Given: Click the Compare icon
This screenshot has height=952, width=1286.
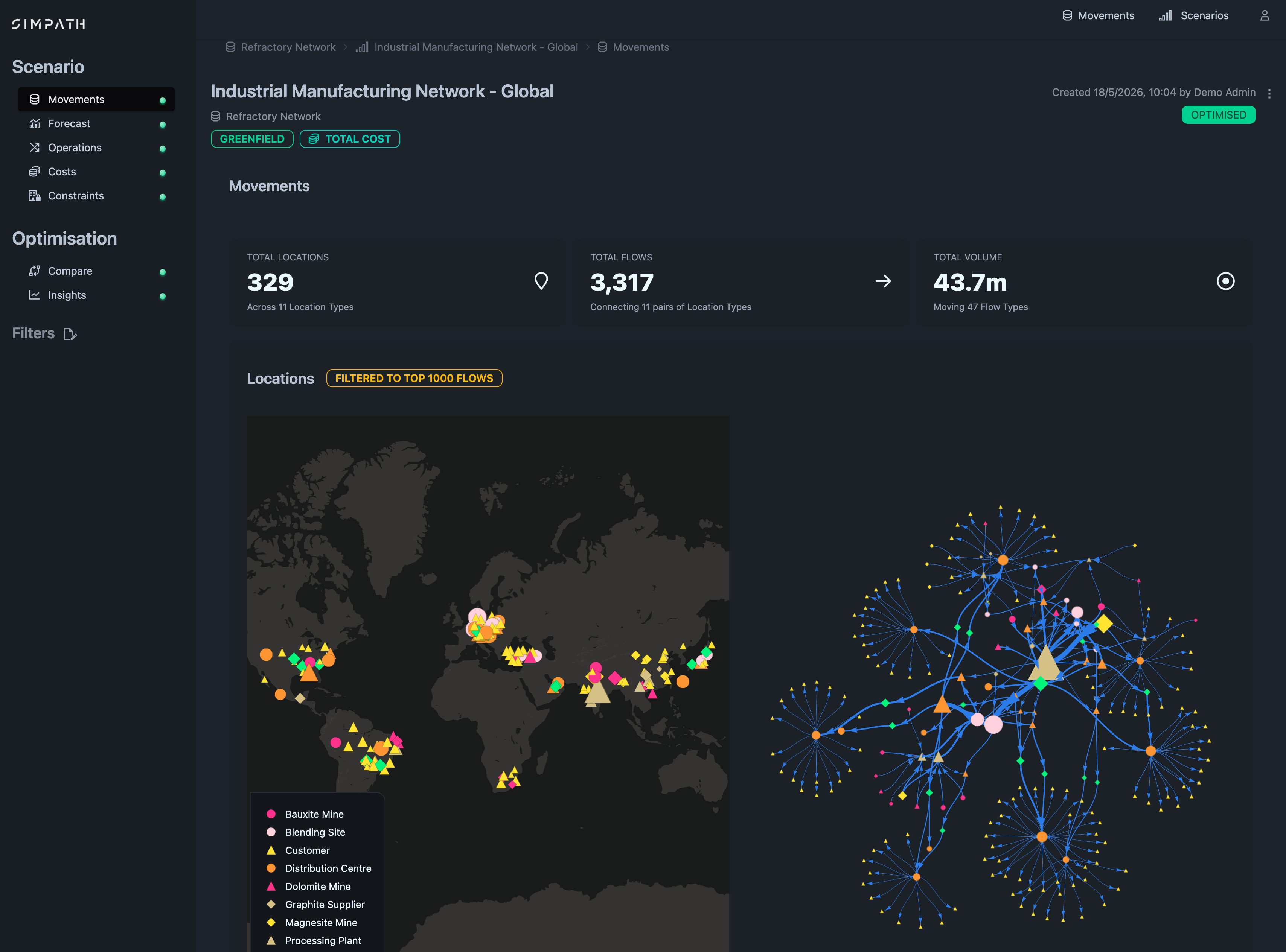Looking at the screenshot, I should coord(35,271).
